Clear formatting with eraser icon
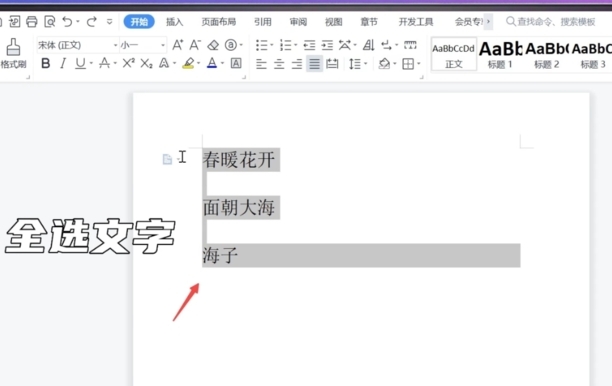 pos(213,45)
